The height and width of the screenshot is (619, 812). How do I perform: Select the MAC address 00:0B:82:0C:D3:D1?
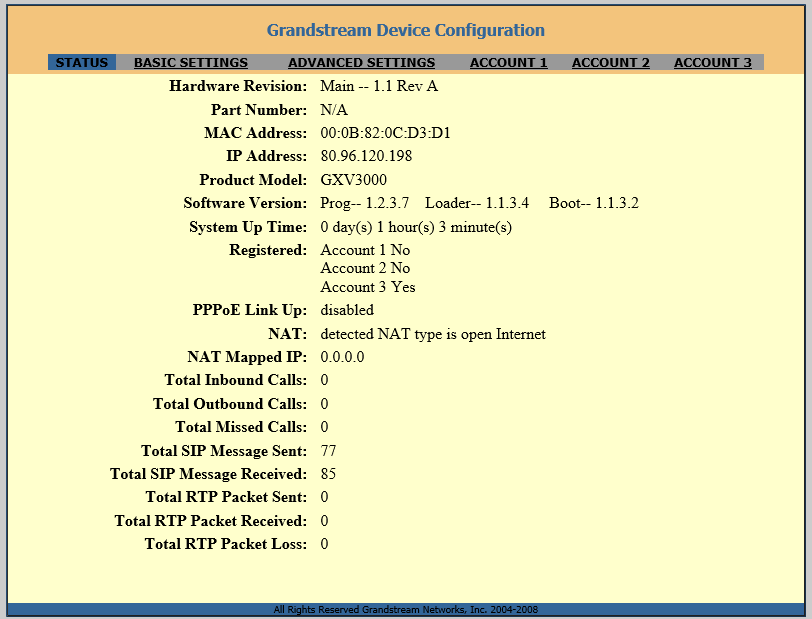(385, 133)
